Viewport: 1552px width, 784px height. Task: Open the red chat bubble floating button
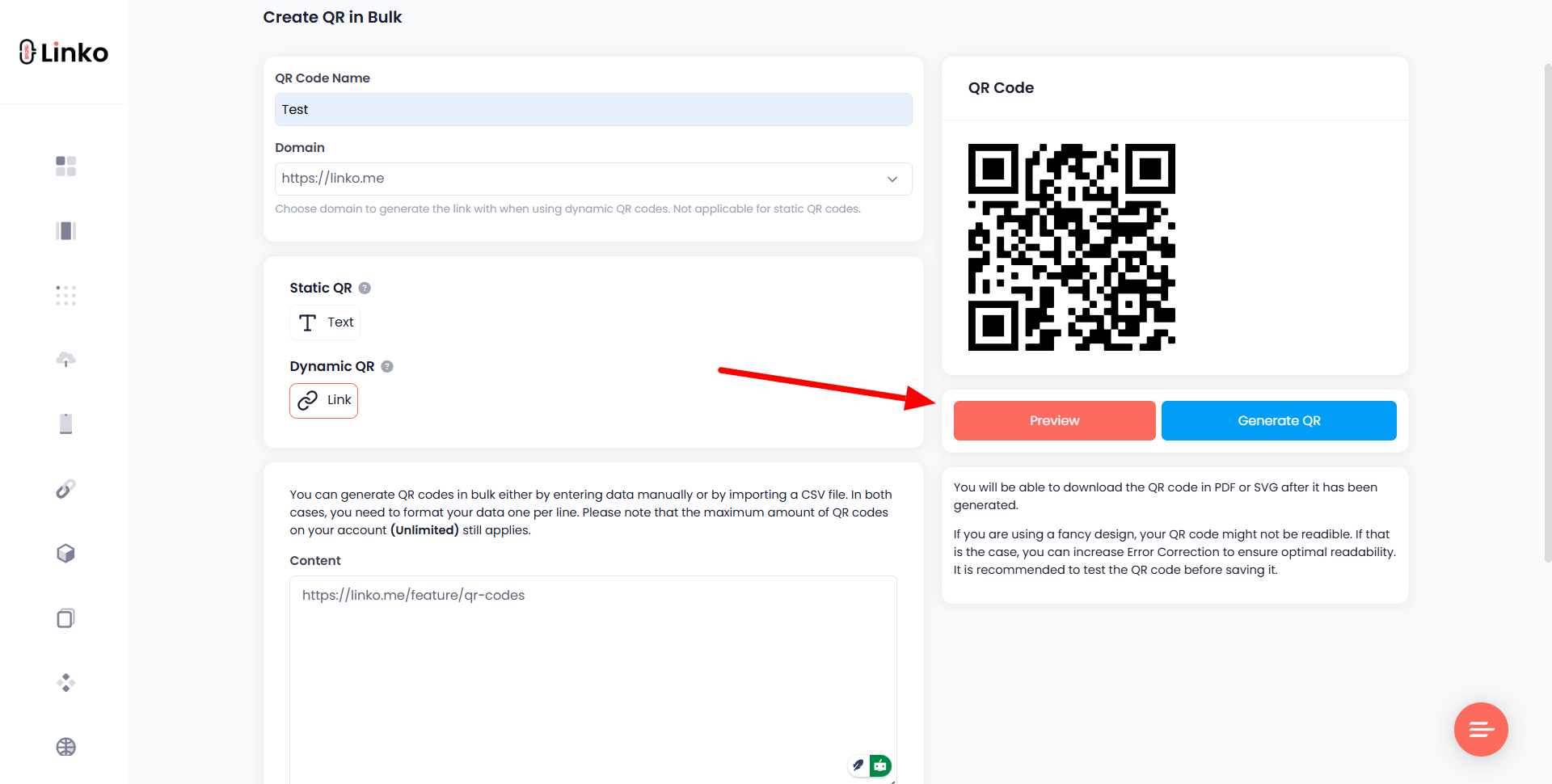pos(1481,729)
